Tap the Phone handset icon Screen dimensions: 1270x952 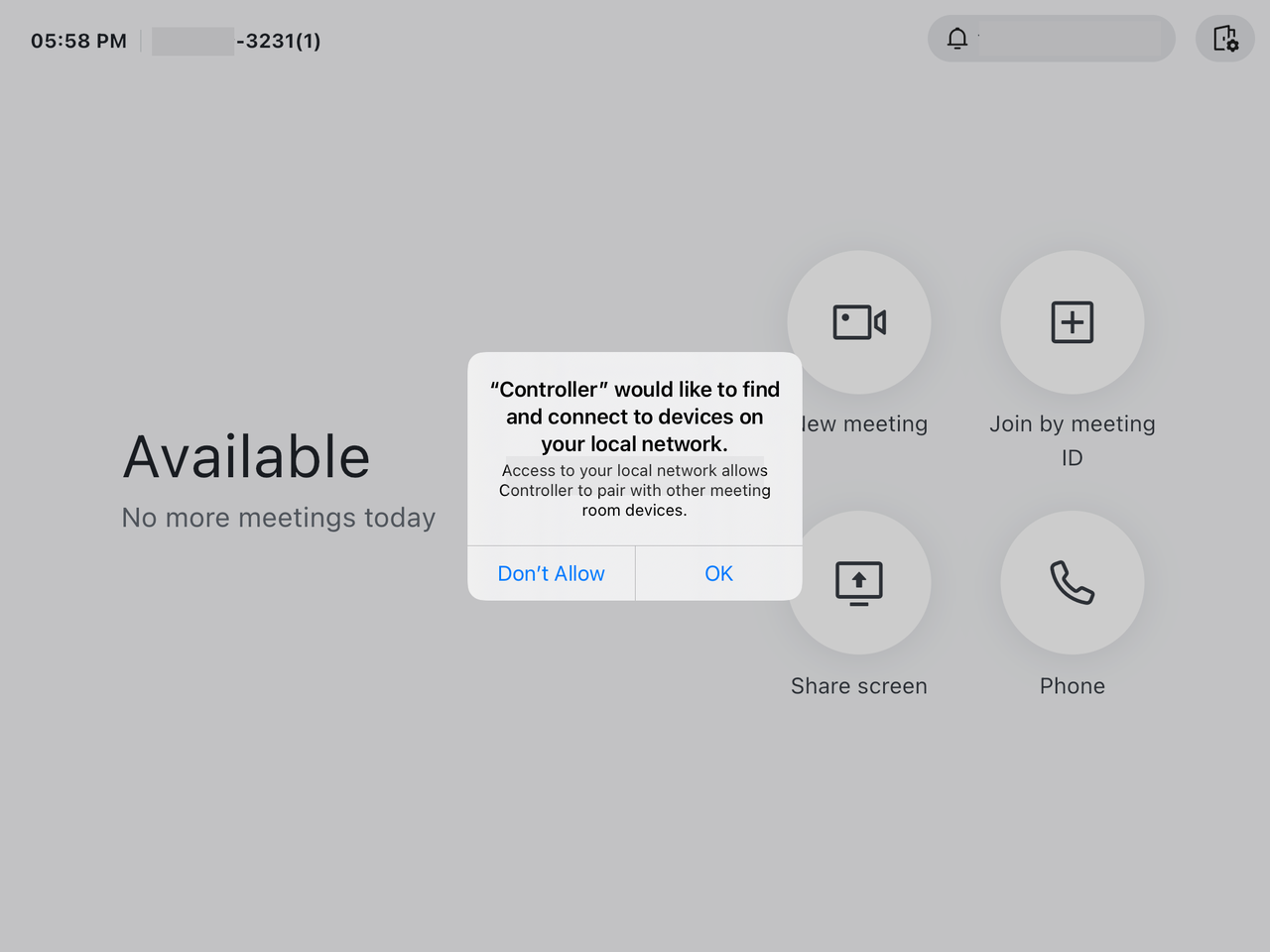[1072, 582]
